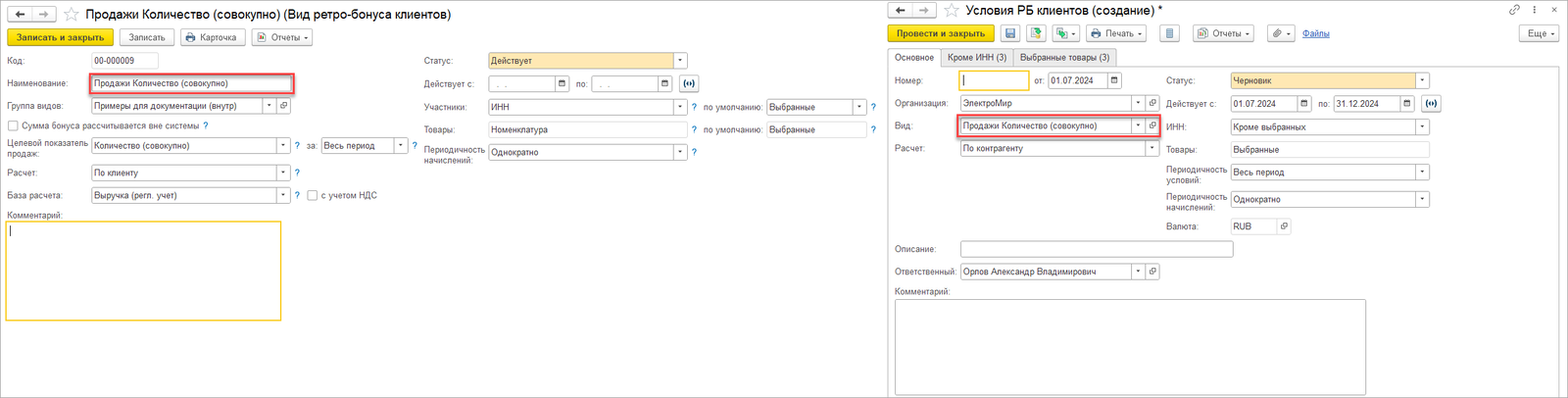Switch to the 'Кроме ИНН (3)' tab
The width and height of the screenshot is (1568, 398).
977,57
